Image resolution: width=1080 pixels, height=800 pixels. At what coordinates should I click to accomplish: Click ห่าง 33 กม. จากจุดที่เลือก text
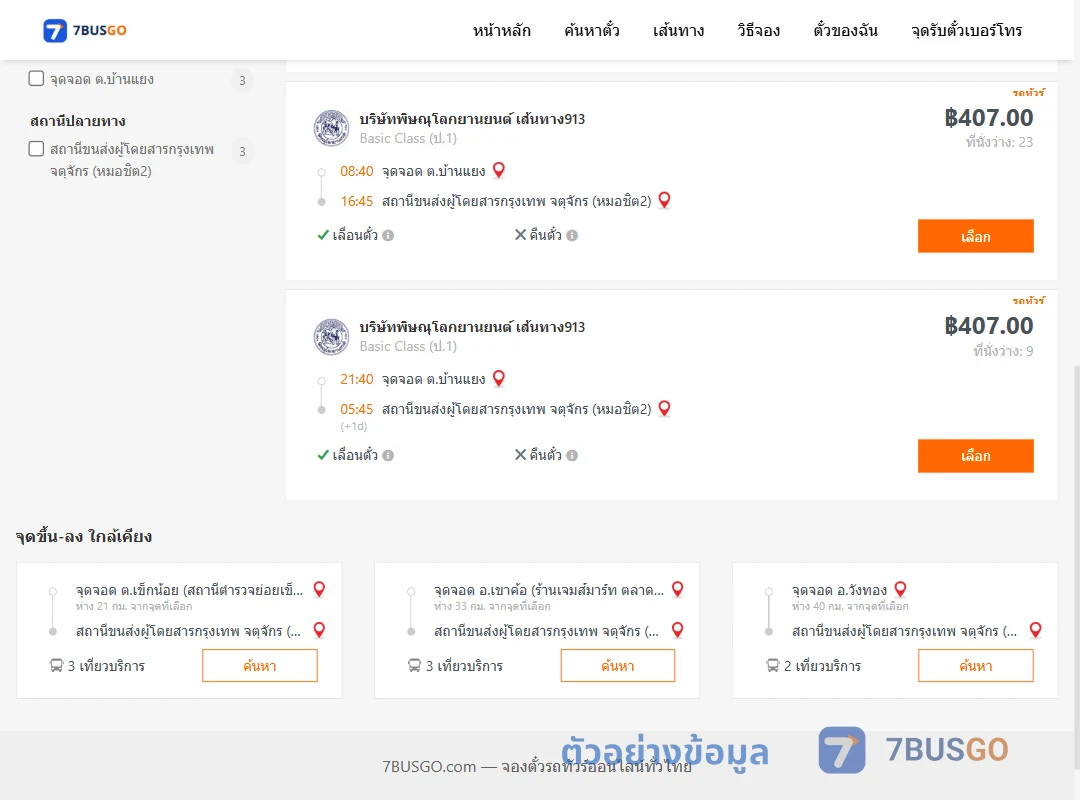coord(492,606)
